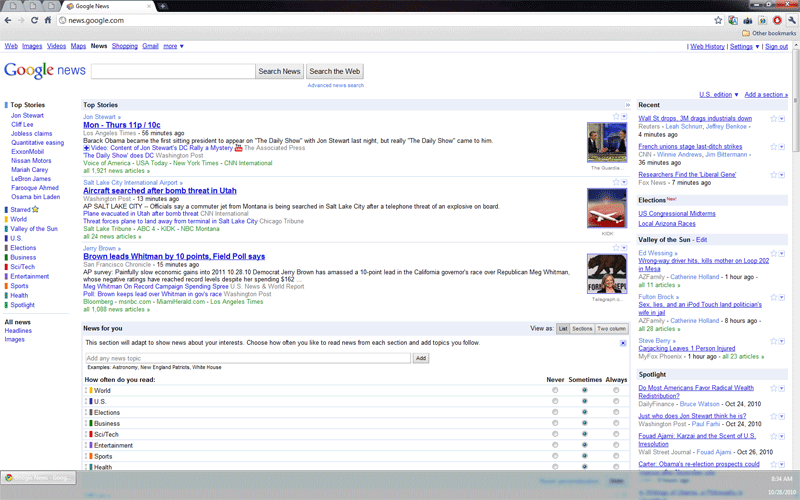This screenshot has height=500, width=800.
Task: Open options dropdown for Aircraft searched story
Action: [623, 182]
